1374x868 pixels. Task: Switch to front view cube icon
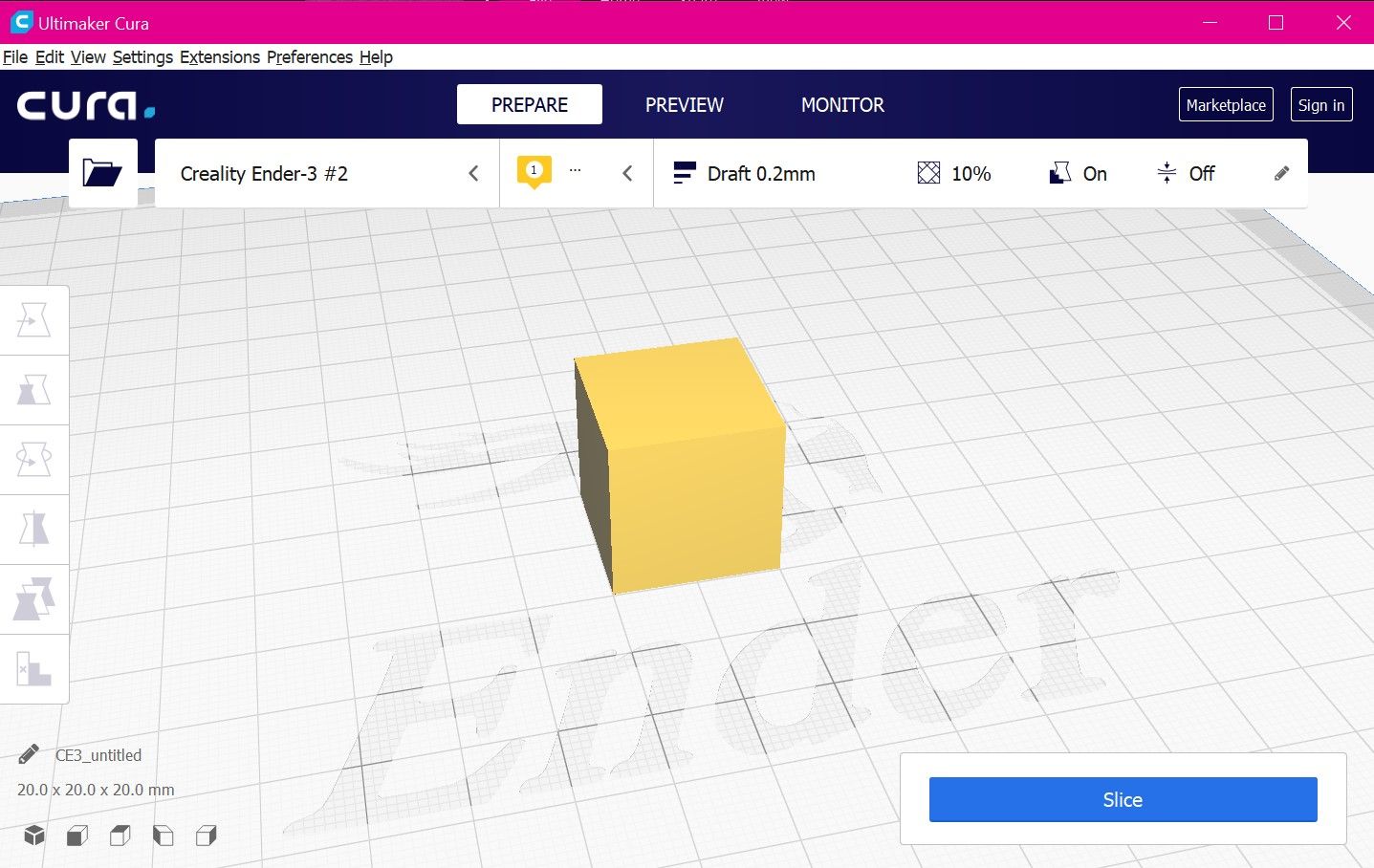77,835
